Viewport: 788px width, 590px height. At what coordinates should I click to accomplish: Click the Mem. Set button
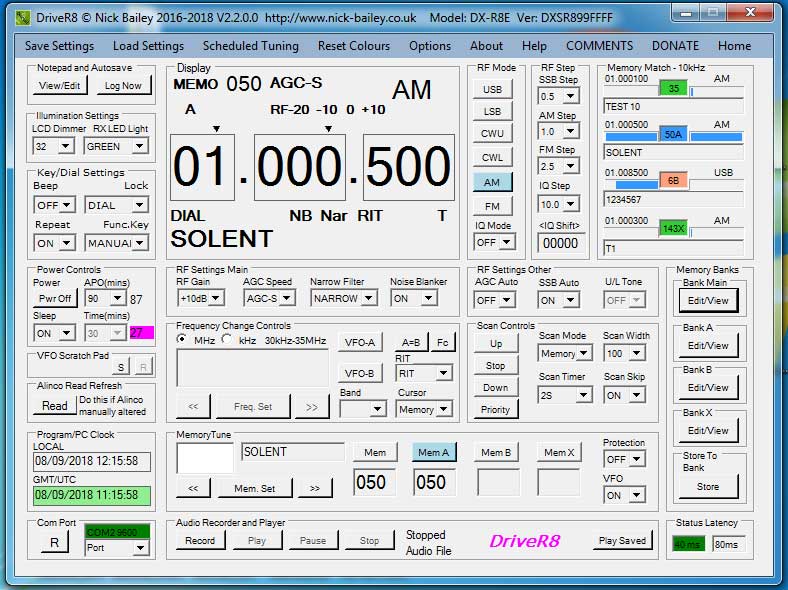[255, 488]
